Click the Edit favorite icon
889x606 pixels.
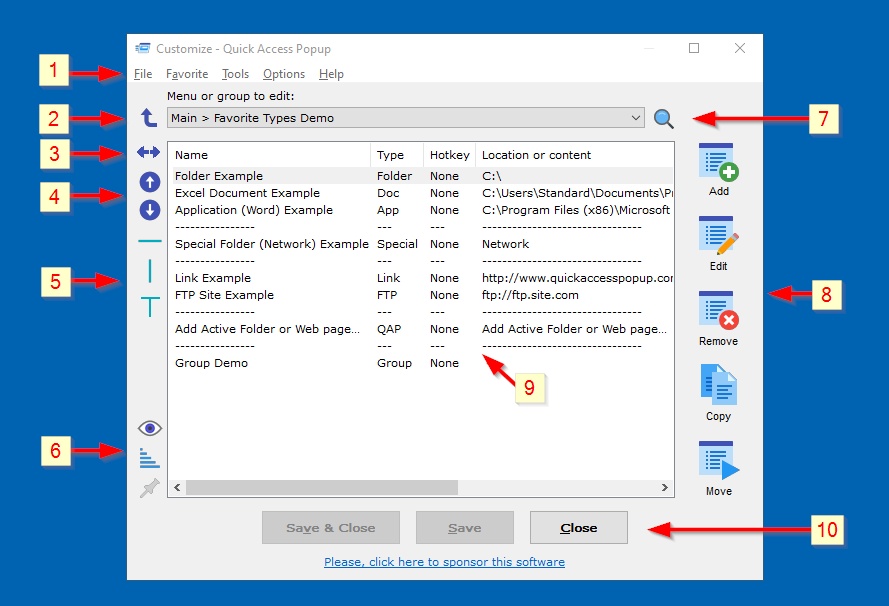[x=716, y=238]
